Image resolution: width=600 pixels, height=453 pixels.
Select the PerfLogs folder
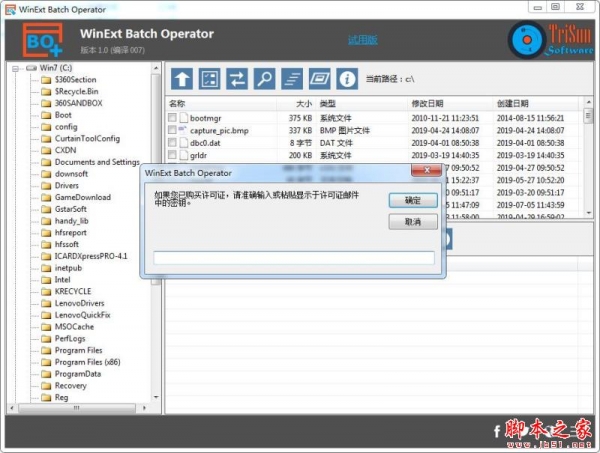(70, 339)
